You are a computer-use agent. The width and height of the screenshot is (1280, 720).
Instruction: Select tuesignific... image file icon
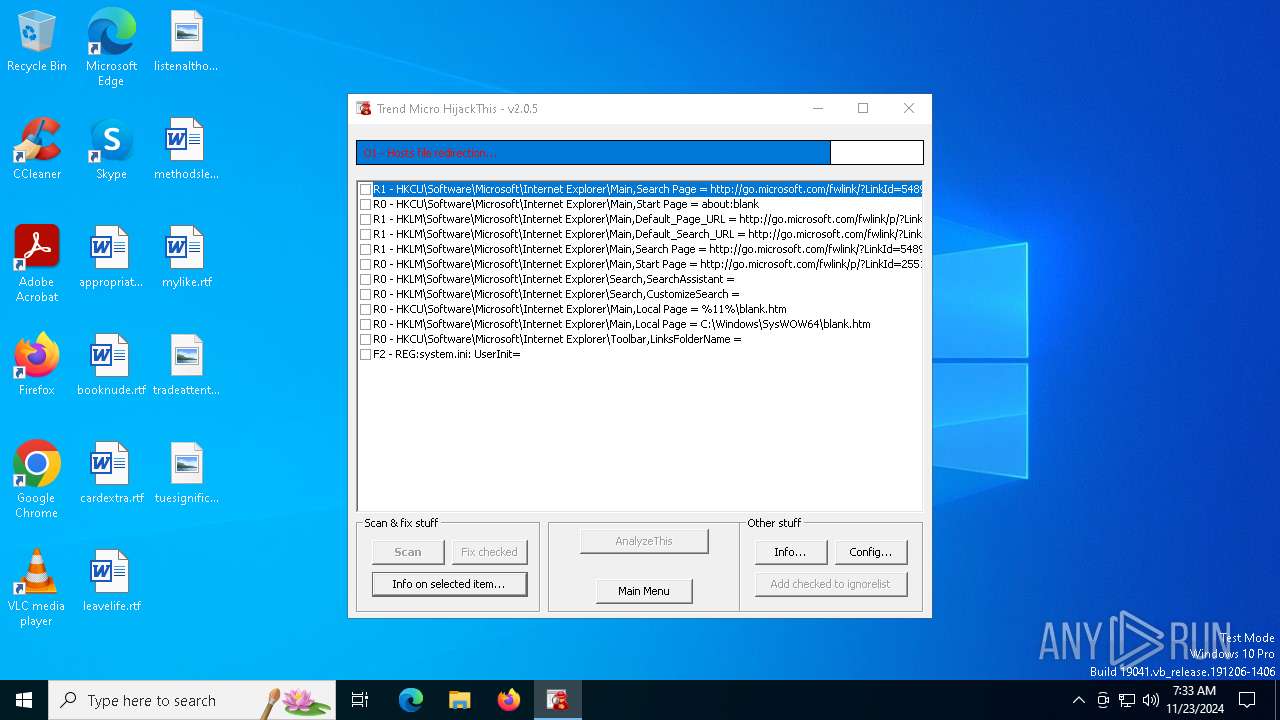tap(186, 474)
